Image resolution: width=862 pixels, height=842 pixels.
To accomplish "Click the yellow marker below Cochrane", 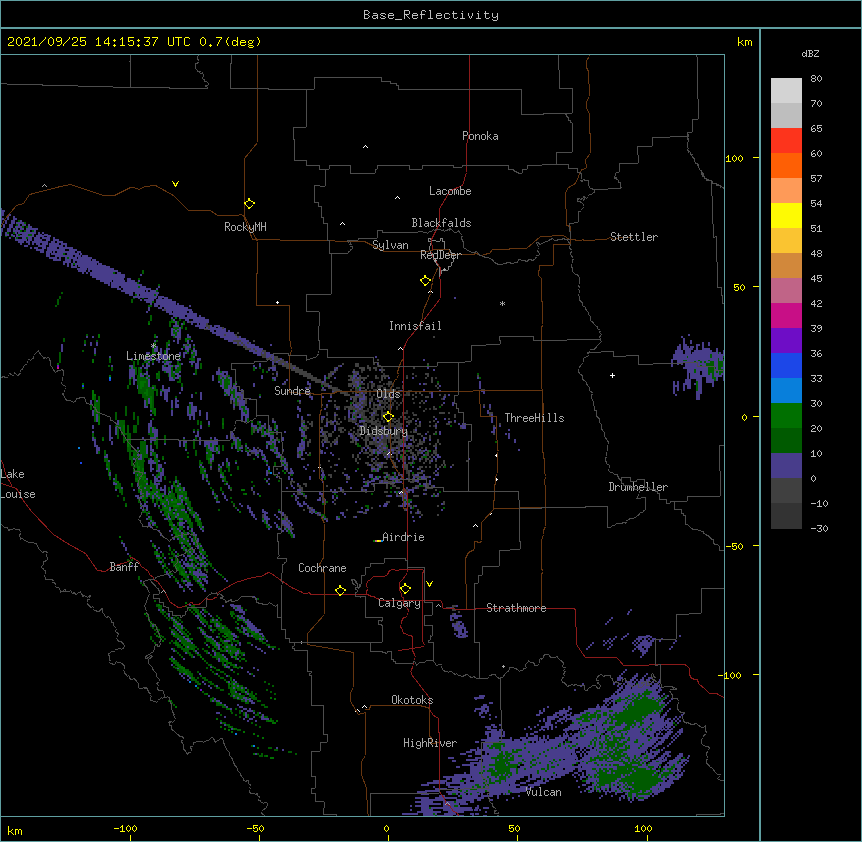I will click(x=340, y=590).
